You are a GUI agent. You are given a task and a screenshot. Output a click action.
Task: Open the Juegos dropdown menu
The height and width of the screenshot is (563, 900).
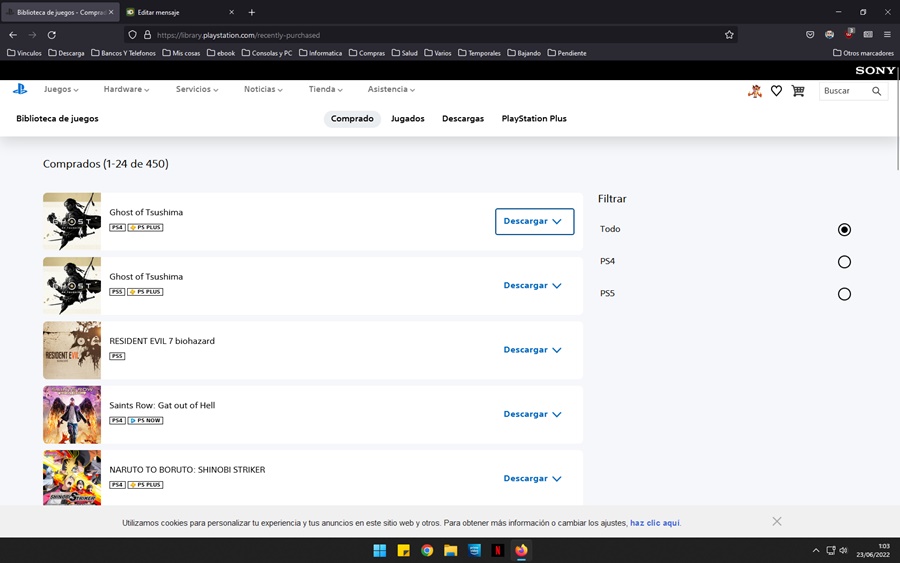pyautogui.click(x=61, y=90)
